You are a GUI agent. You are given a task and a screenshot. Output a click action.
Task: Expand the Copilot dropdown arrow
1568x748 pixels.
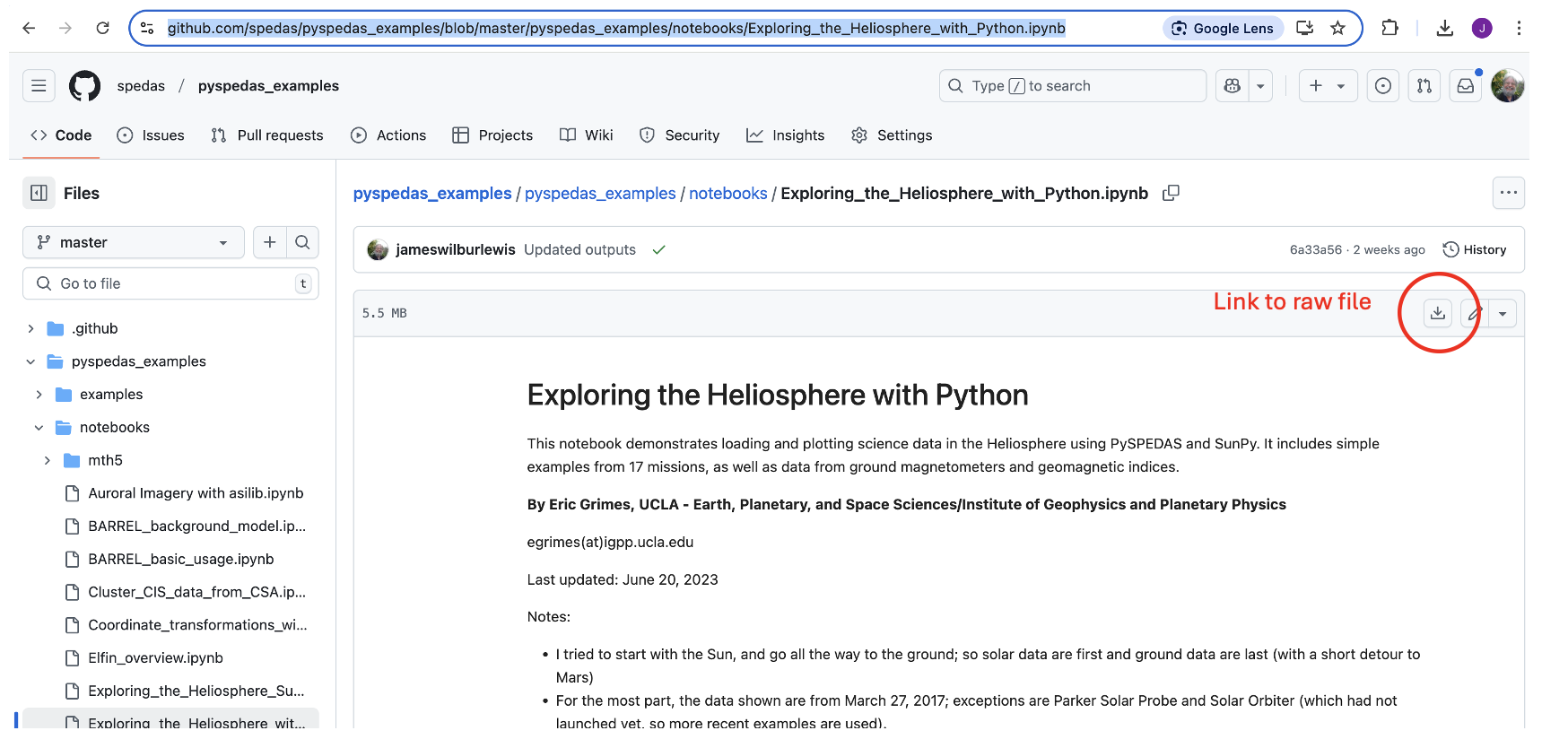tap(1260, 85)
